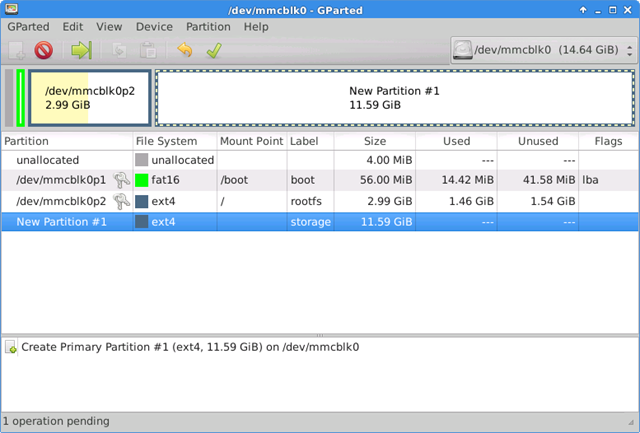Screen dimensions: 640x433
Task: Open the GParted menu
Action: [28, 27]
